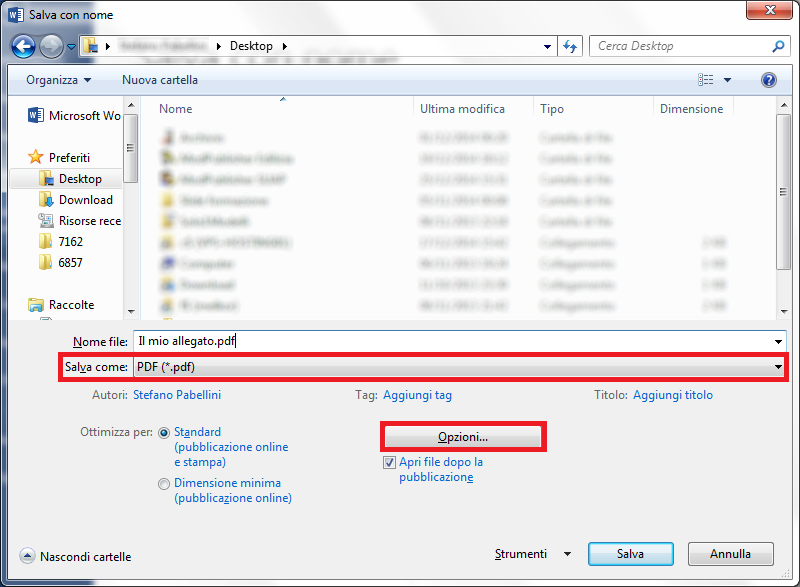
Task: Sort files by the Nome column header
Action: click(x=175, y=108)
